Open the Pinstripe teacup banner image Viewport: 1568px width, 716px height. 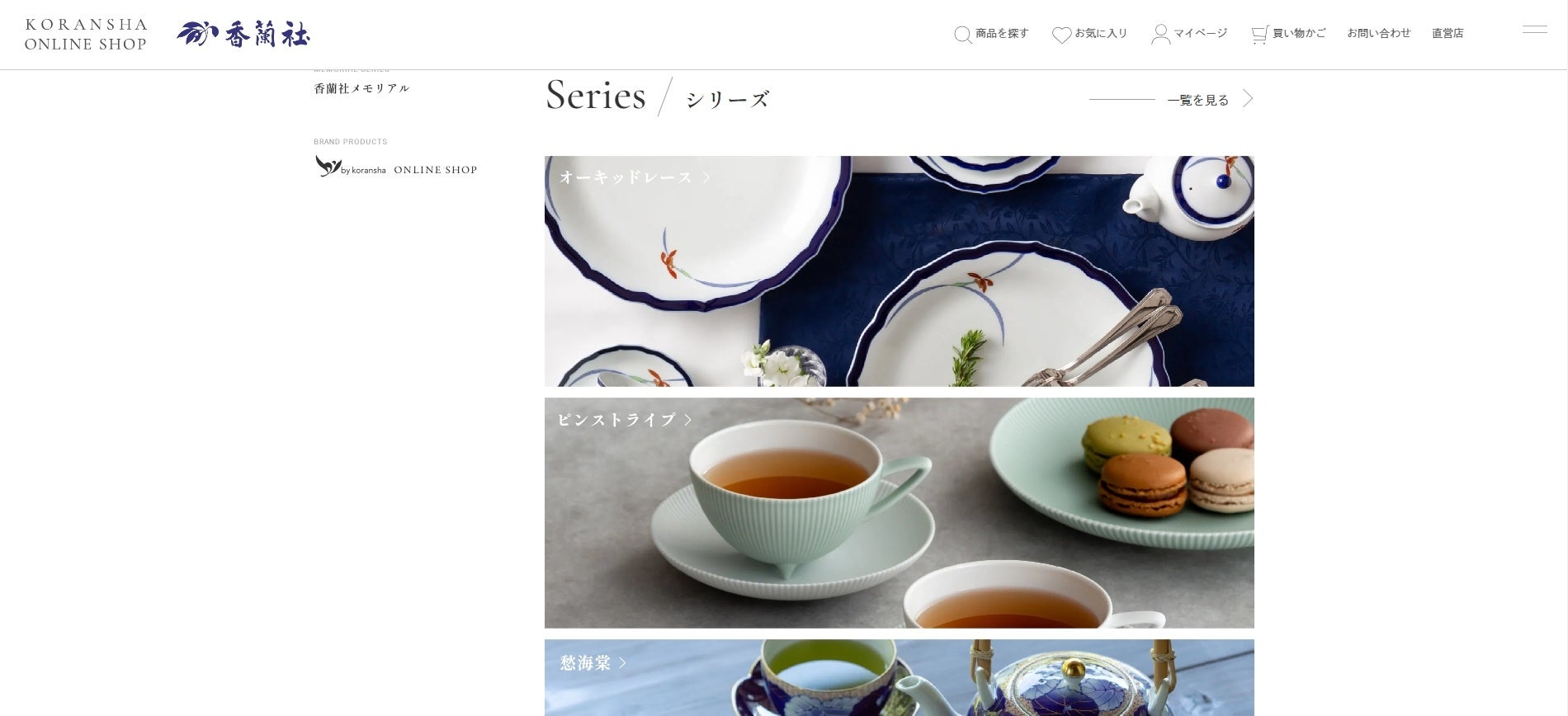900,513
